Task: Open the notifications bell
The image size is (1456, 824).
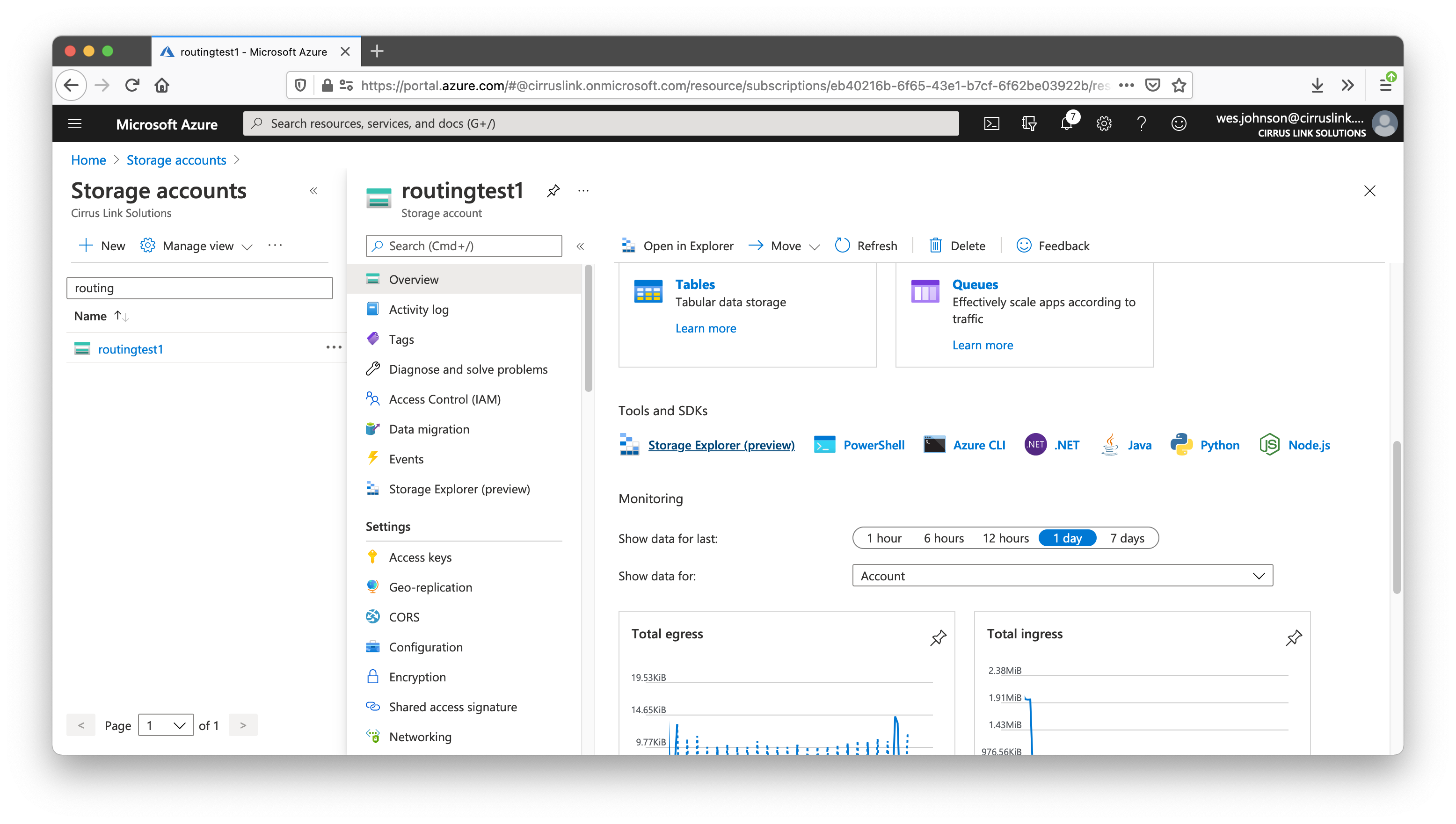Action: coord(1067,123)
